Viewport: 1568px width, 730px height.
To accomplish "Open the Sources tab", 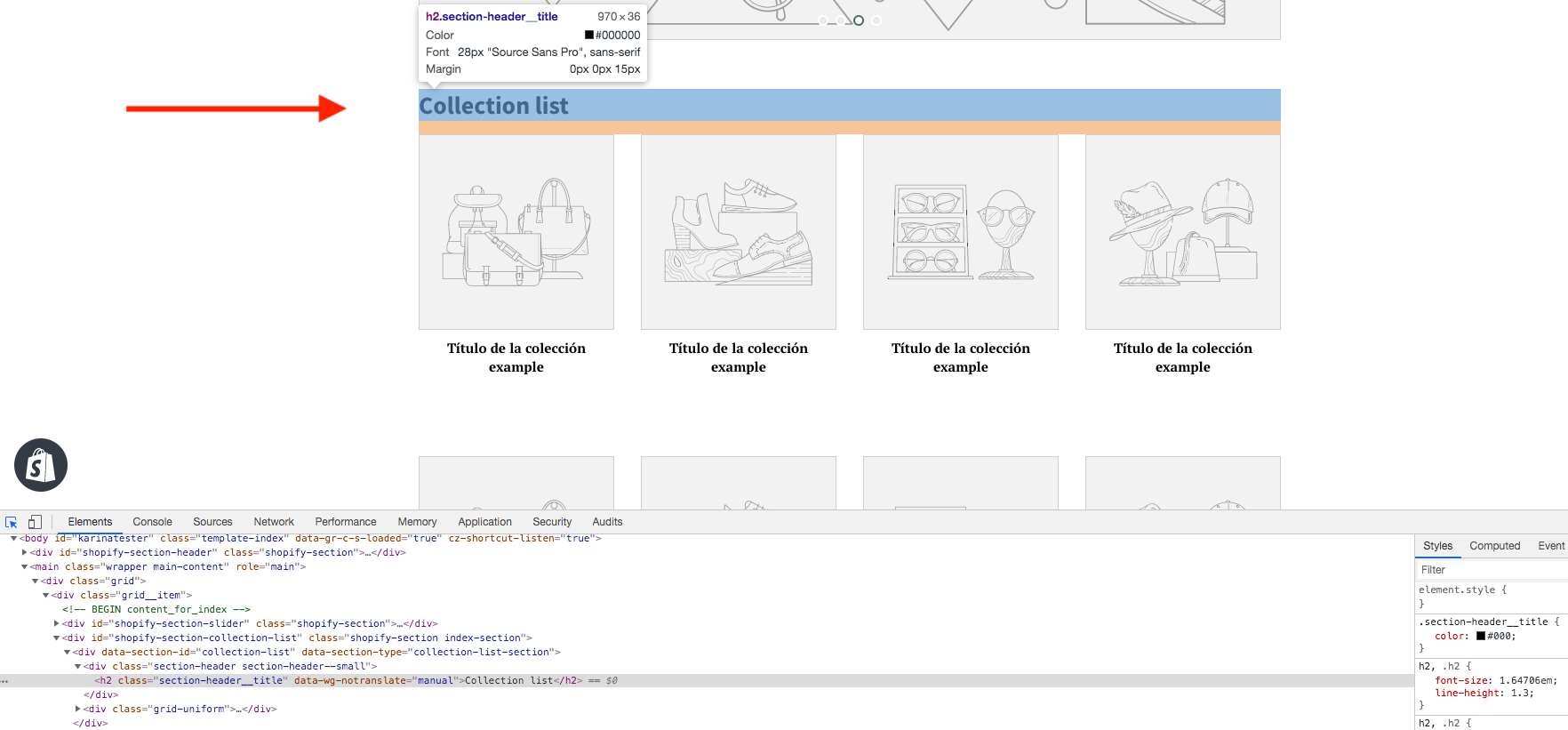I will [x=212, y=522].
